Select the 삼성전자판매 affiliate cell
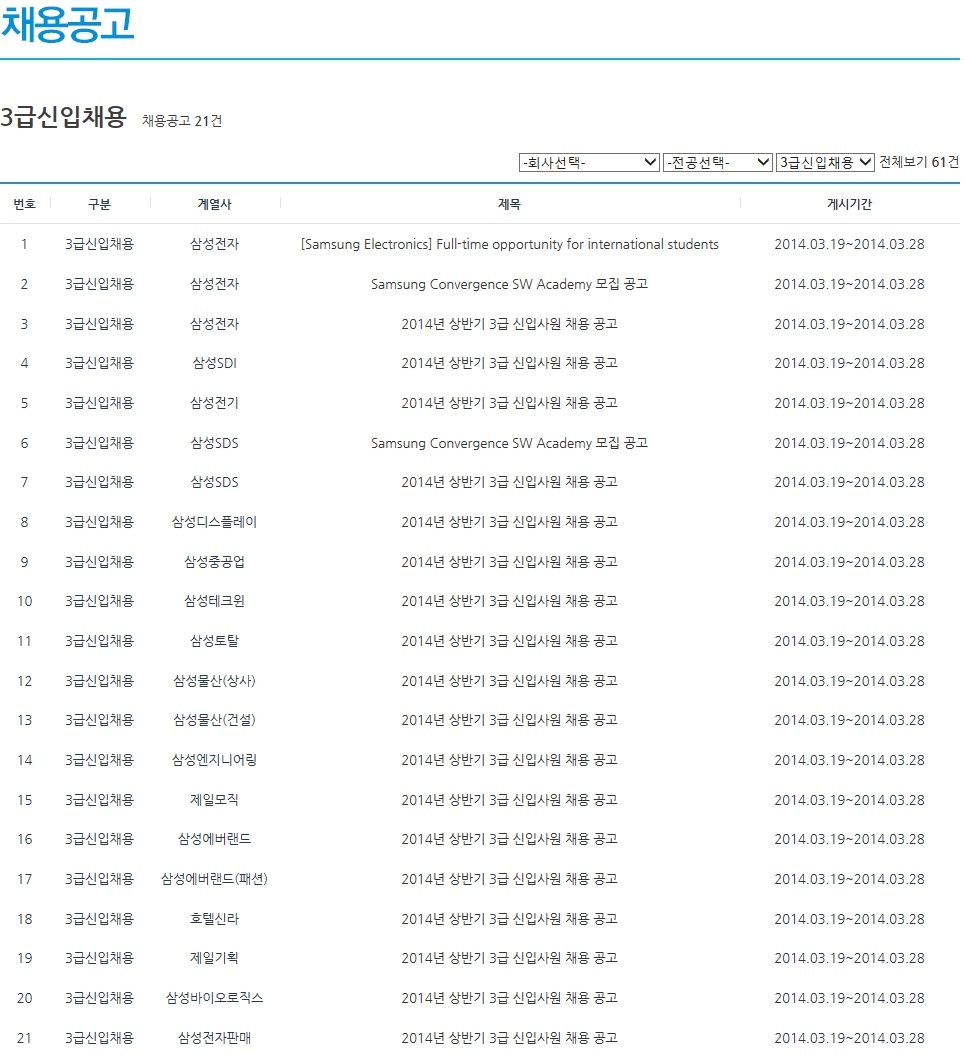Image resolution: width=964 pixels, height=1056 pixels. click(214, 1038)
